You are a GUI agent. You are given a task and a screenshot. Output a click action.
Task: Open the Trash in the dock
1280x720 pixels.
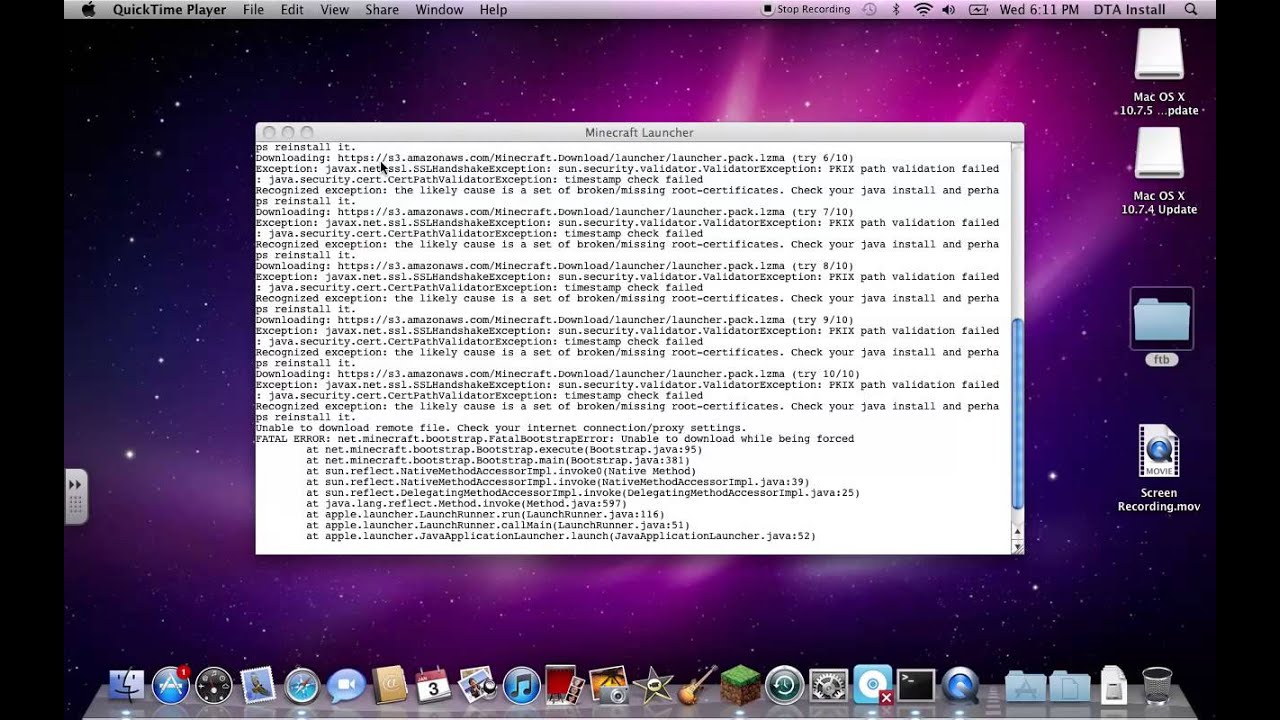click(x=1157, y=685)
